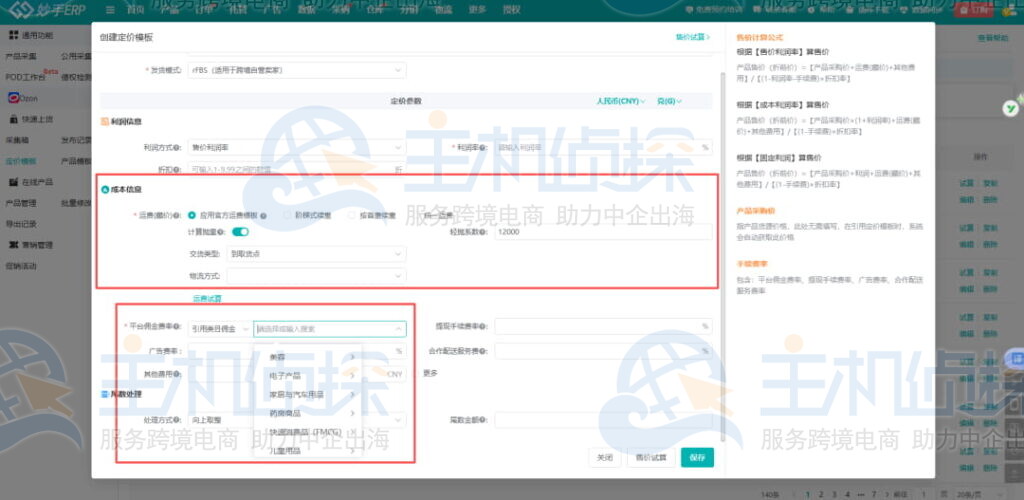The width and height of the screenshot is (1024, 500).
Task: Select 按首重续重 radio option
Action: tap(352, 215)
